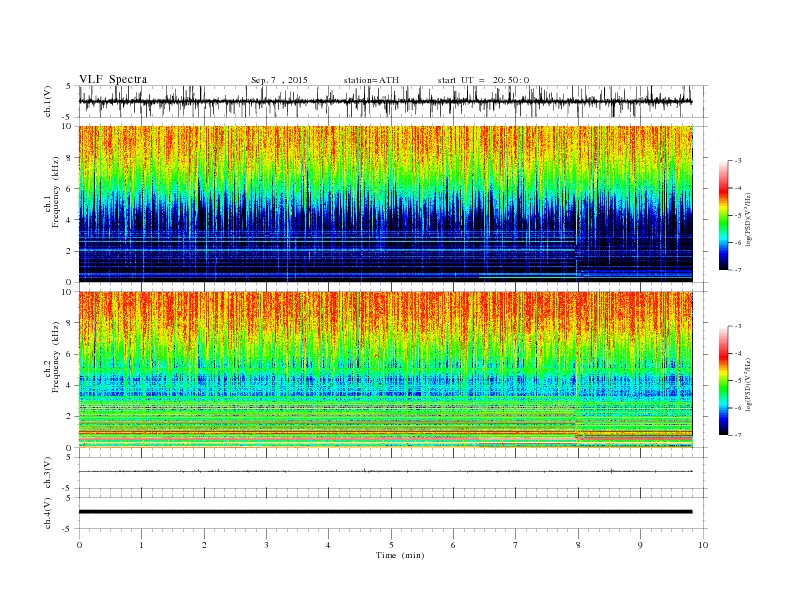Viewport: 792px width, 612px height.
Task: Click the time-axis tick label "8"
Action: 578,545
